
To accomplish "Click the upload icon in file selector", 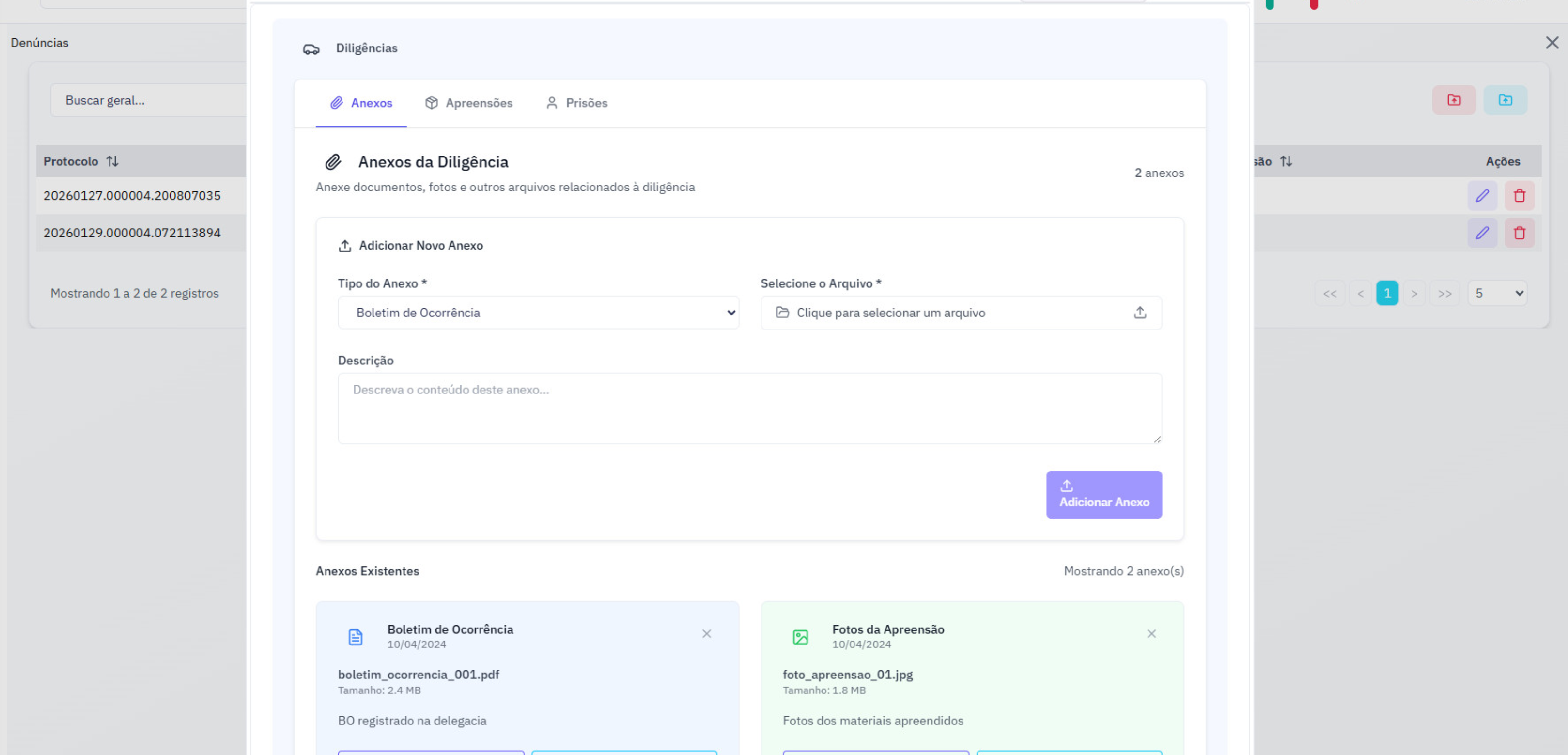I will (1140, 313).
